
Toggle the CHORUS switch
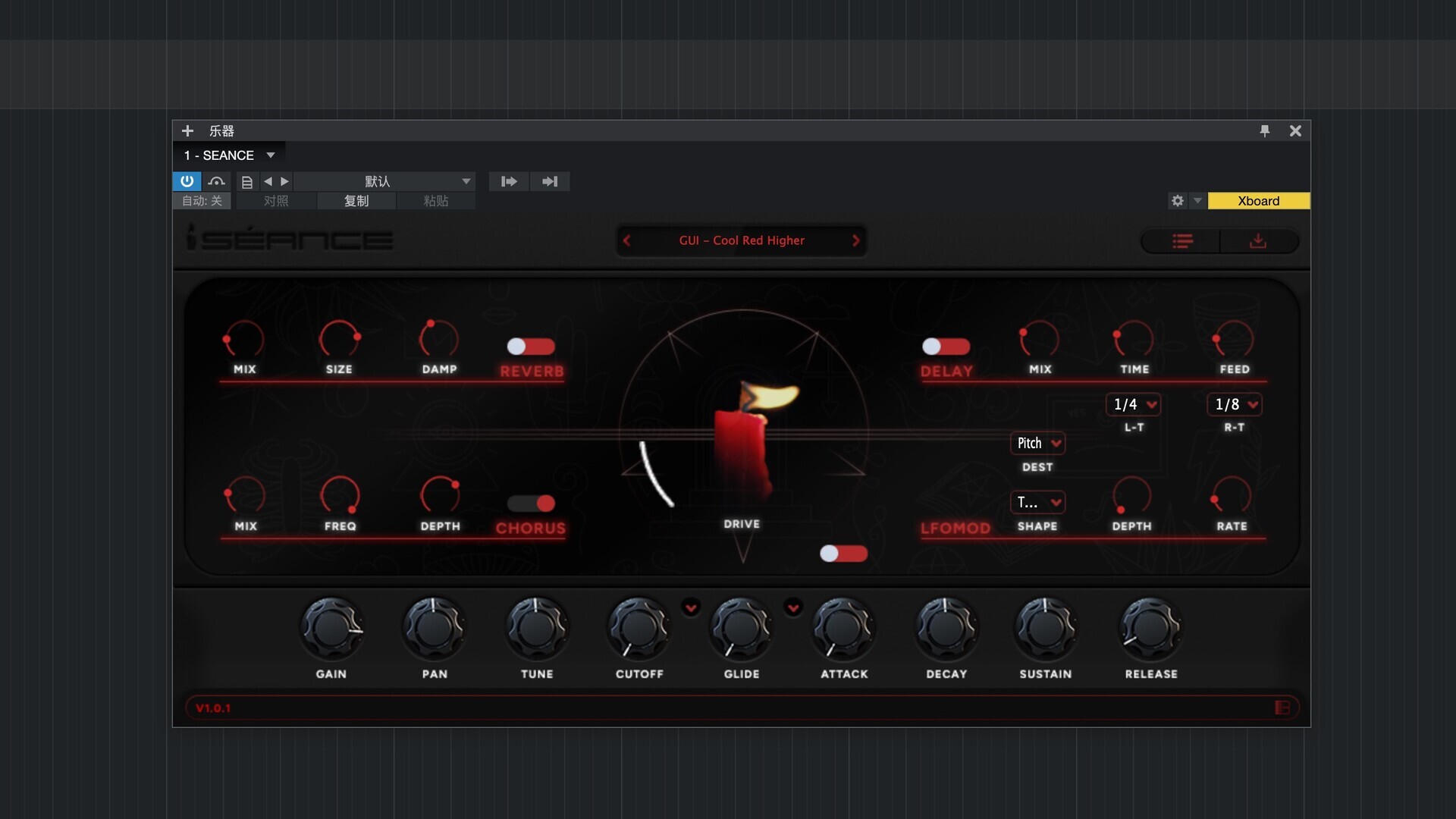tap(531, 504)
